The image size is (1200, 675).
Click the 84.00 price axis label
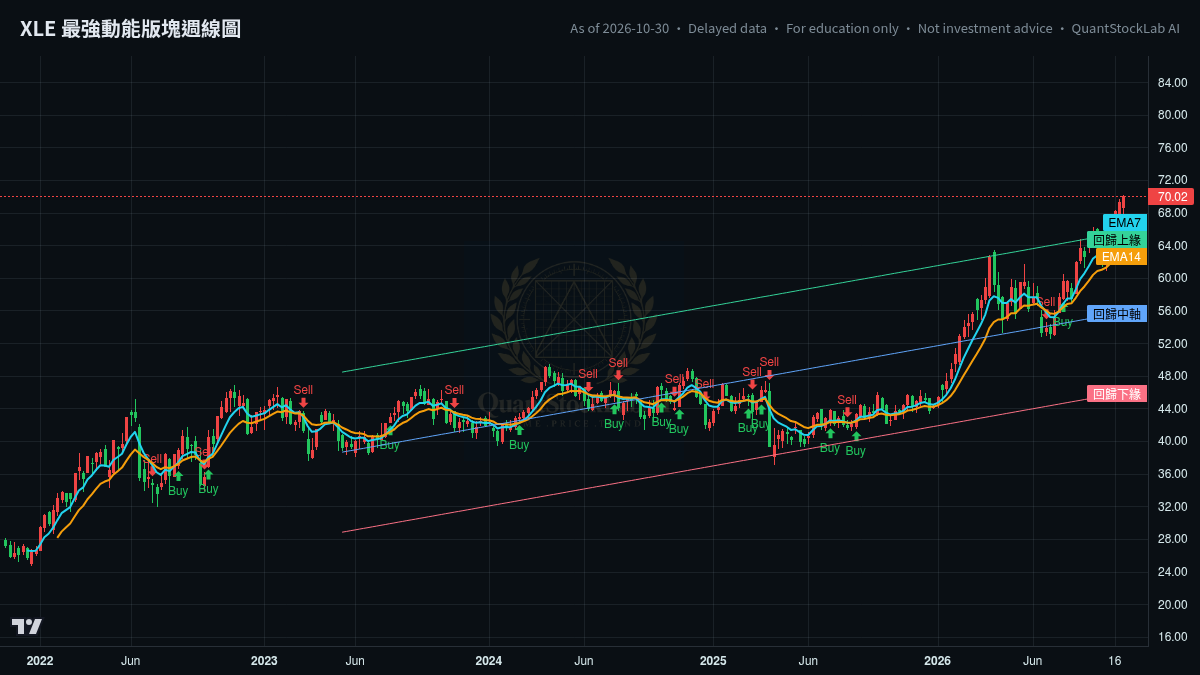point(1172,82)
